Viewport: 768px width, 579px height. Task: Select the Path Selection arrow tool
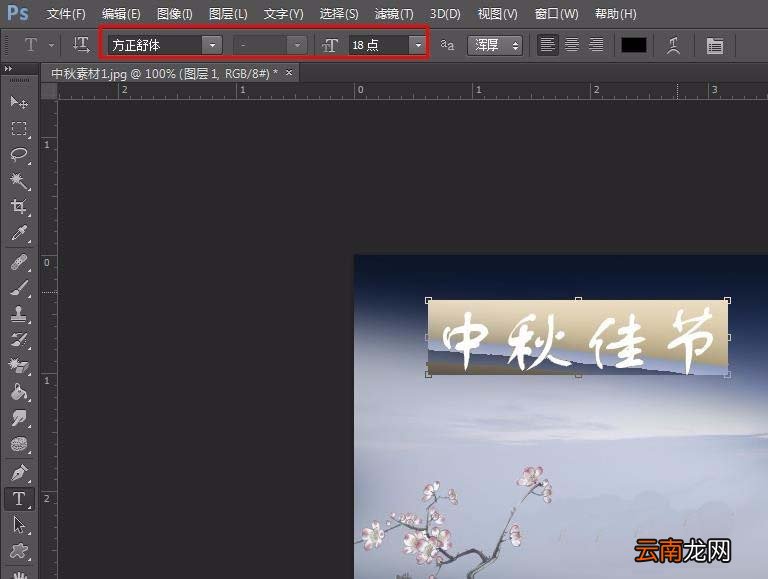(19, 525)
